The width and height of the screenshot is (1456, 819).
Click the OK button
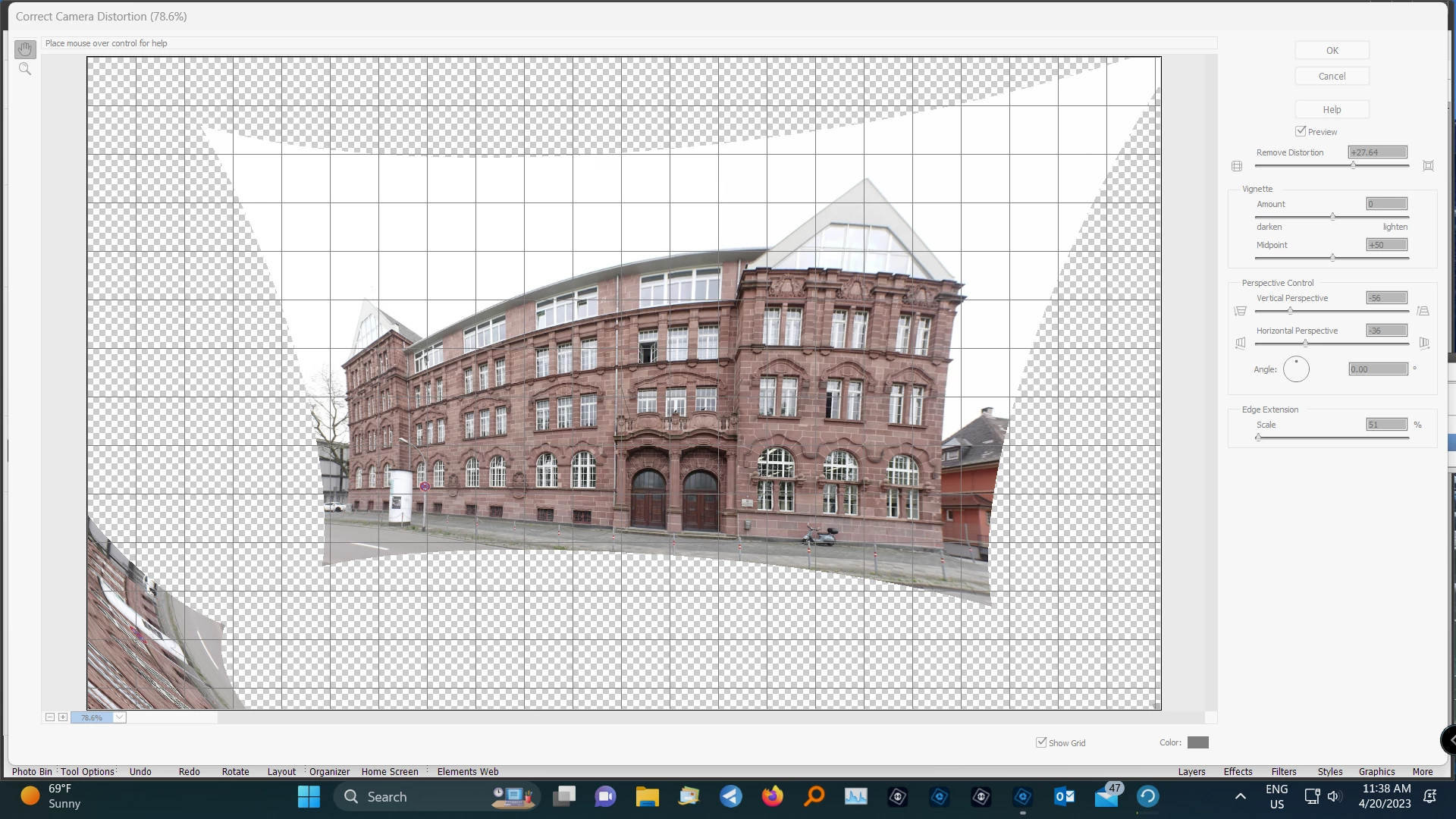pos(1332,51)
